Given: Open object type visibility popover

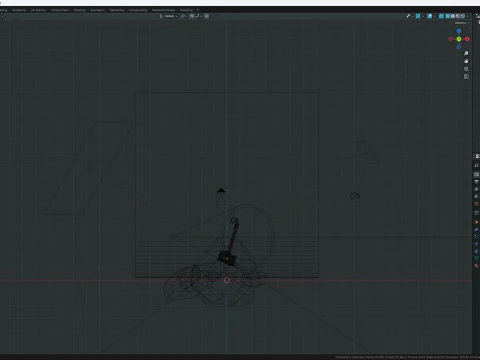Looking at the screenshot, I should [x=410, y=16].
